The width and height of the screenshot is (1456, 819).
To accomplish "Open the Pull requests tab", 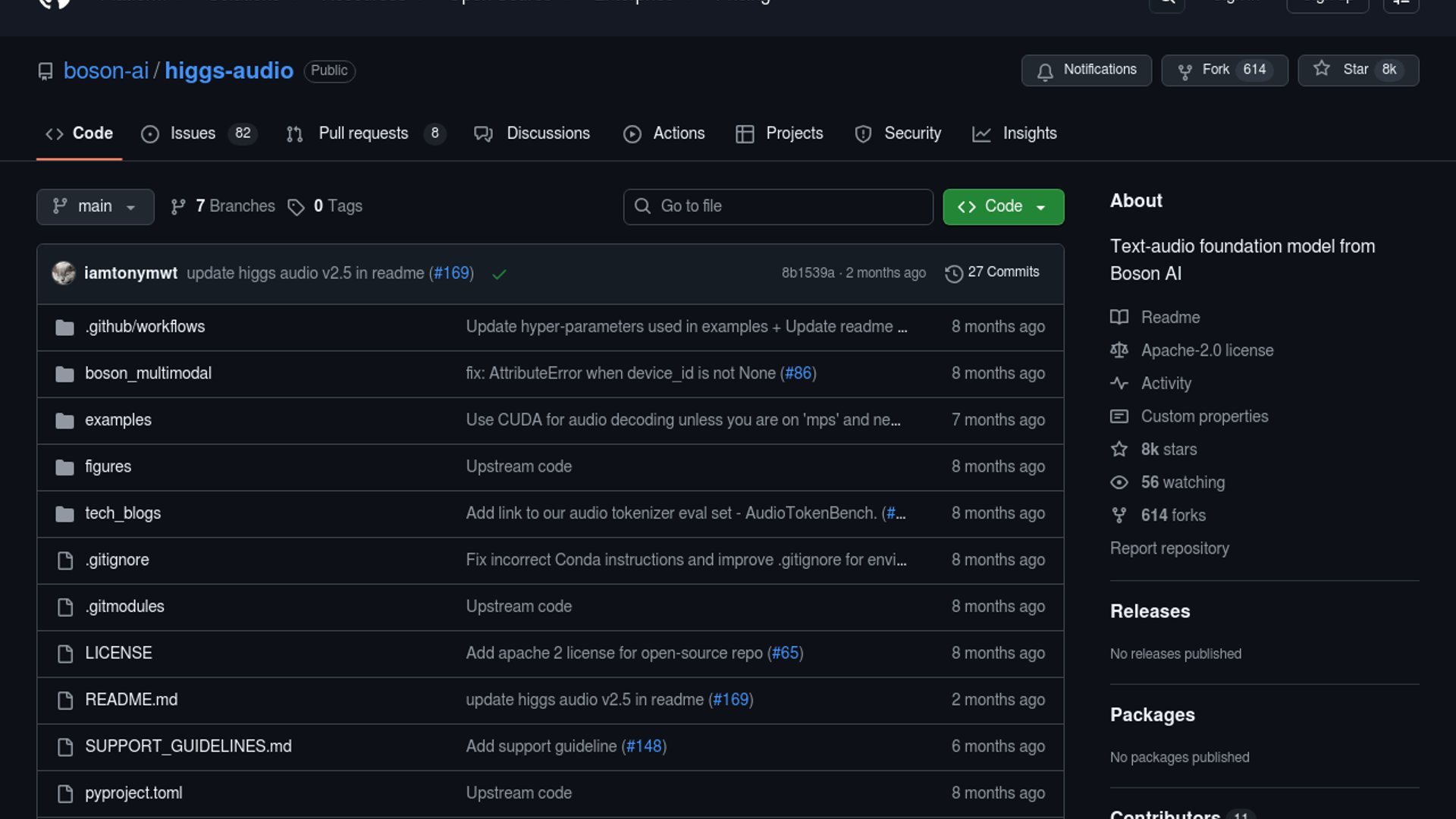I will 364,133.
